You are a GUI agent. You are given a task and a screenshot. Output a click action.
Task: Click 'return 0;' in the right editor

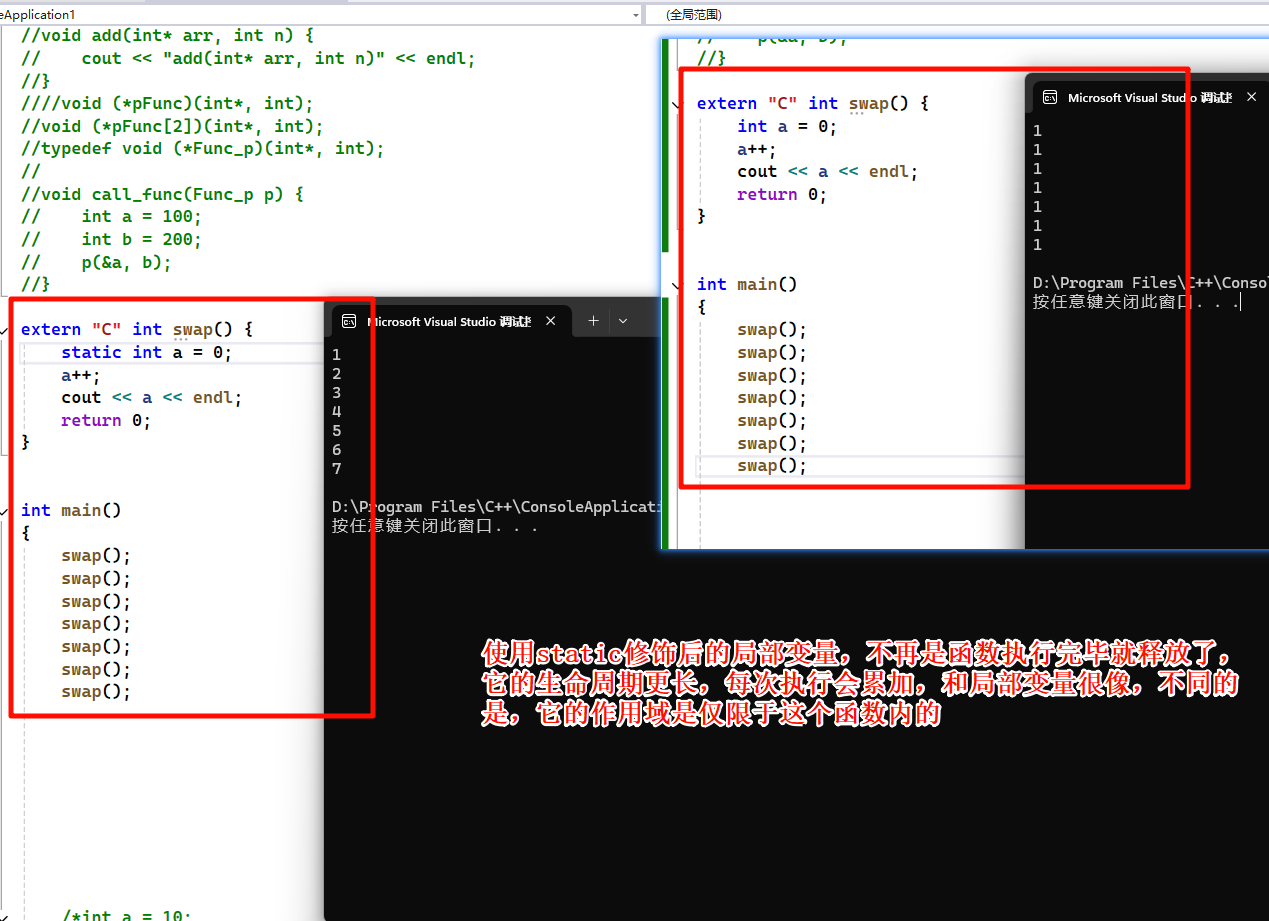(781, 194)
